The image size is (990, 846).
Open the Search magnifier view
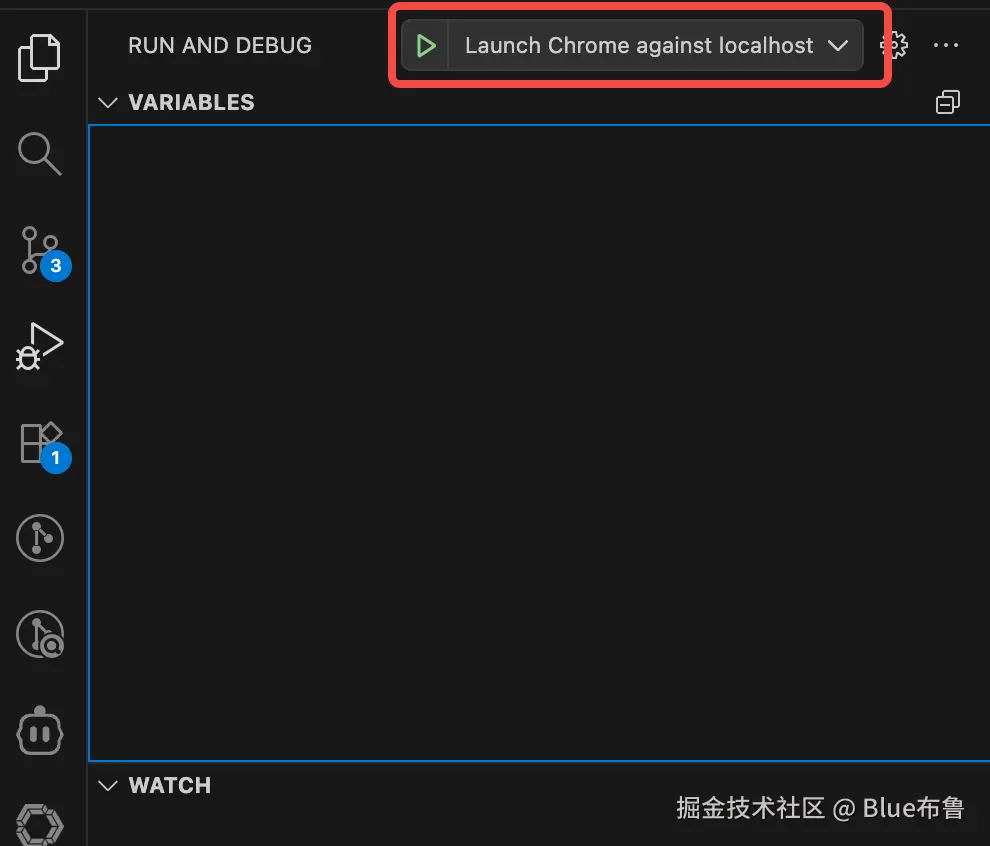(39, 153)
